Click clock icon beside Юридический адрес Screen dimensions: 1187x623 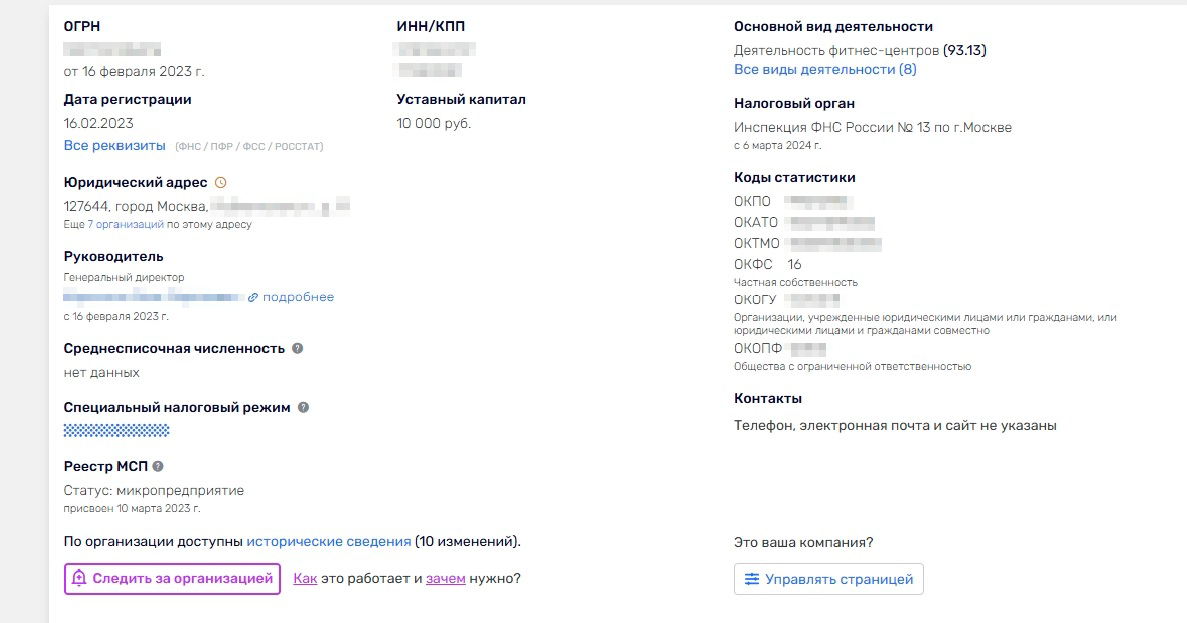(x=220, y=182)
